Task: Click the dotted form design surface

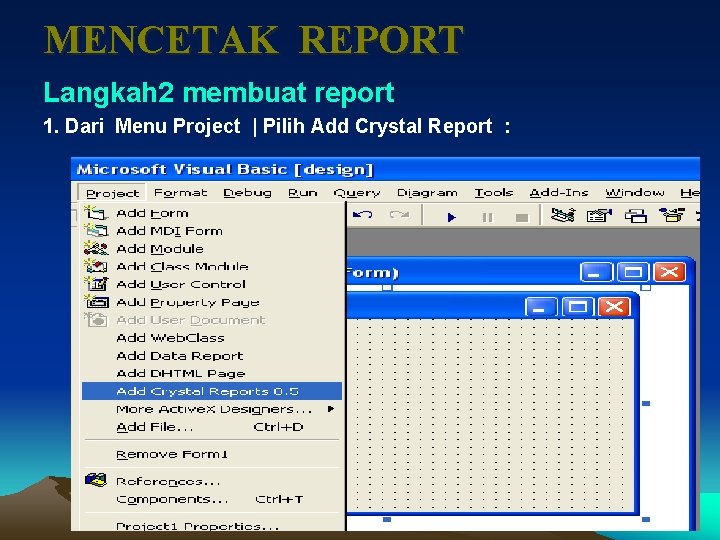Action: (x=490, y=414)
